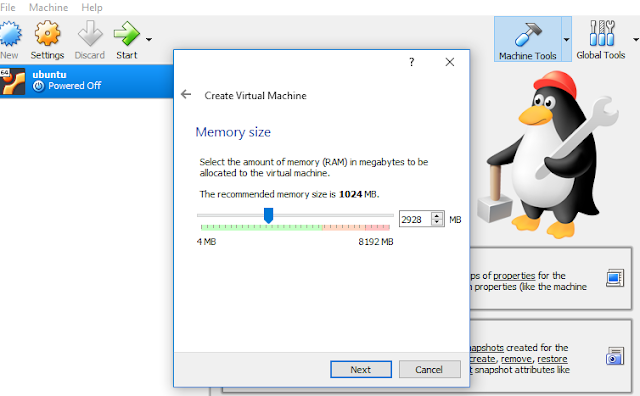Expand the Start button dropdown arrow
The height and width of the screenshot is (396, 640).
(149, 40)
